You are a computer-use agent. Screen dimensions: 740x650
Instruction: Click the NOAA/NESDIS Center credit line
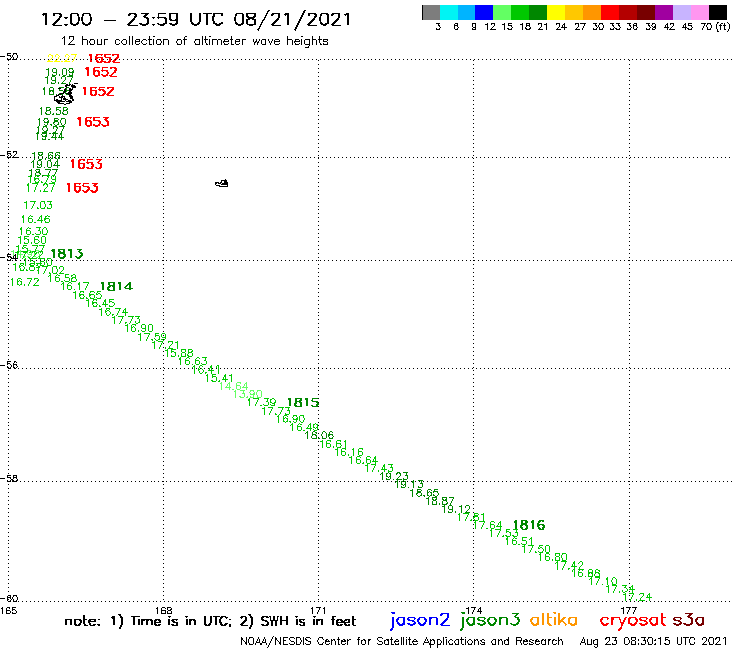coord(402,641)
